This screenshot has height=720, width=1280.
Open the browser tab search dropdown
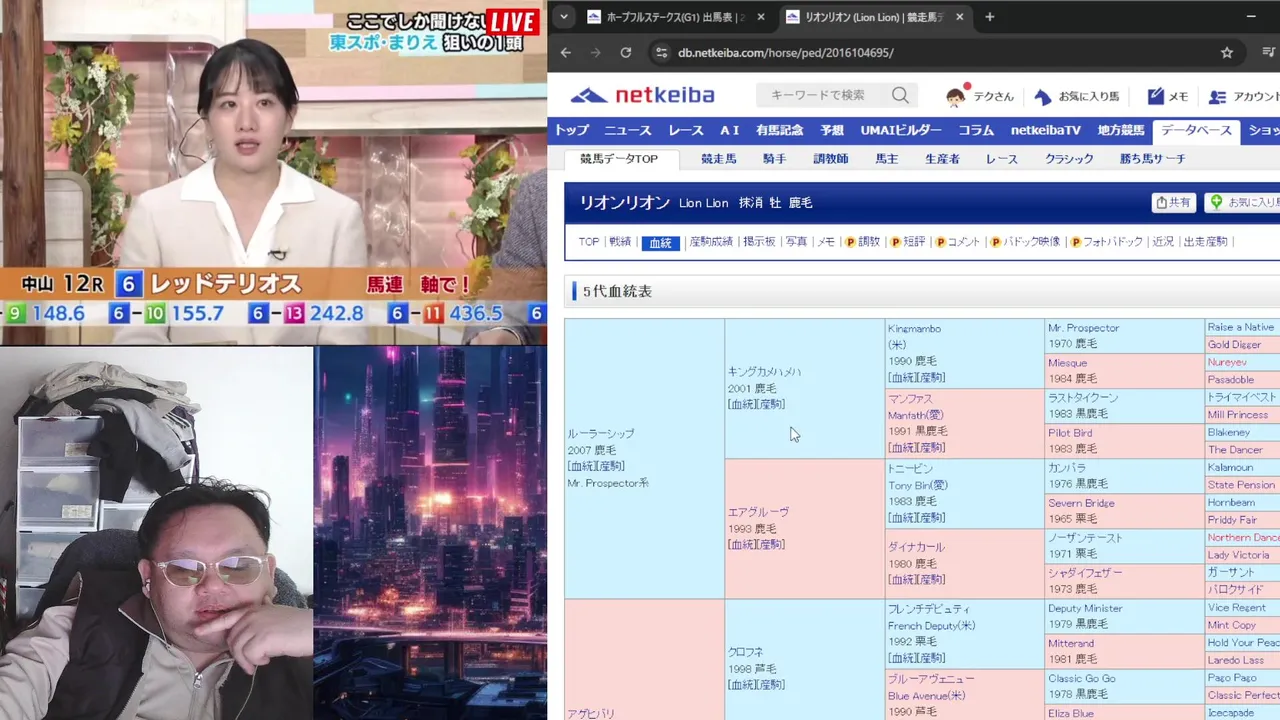point(564,17)
